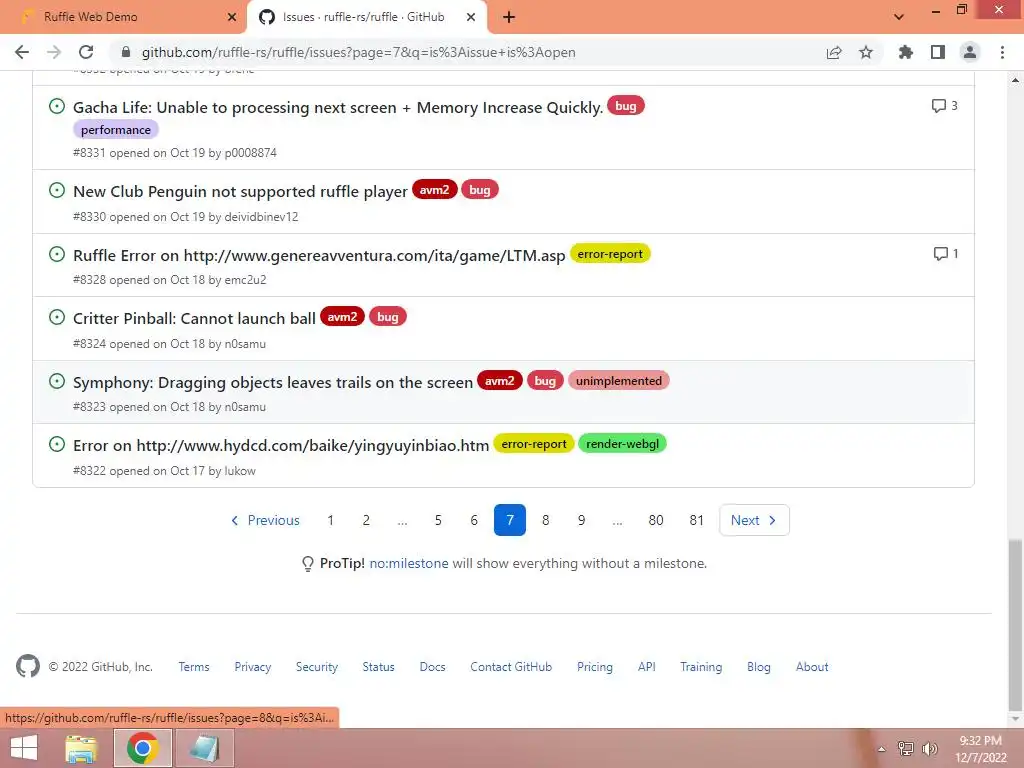Jump to issues page 1
This screenshot has width=1024, height=768.
pos(330,520)
